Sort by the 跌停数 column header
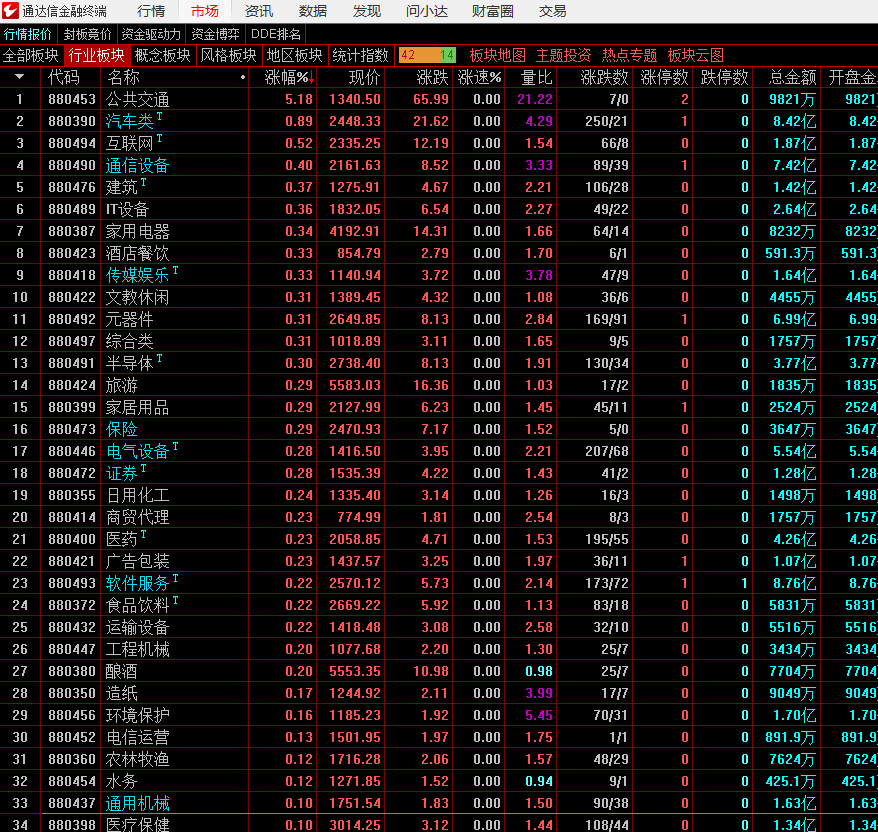 click(724, 77)
